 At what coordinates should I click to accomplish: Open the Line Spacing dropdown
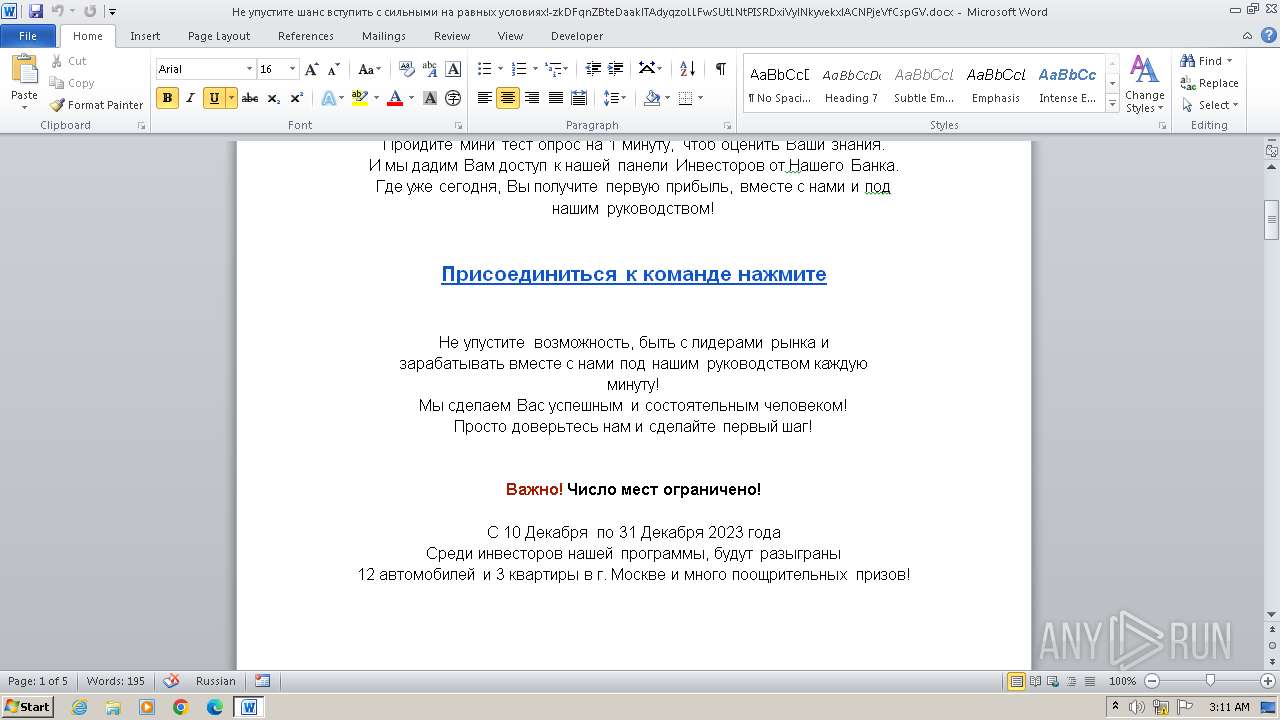pyautogui.click(x=615, y=98)
